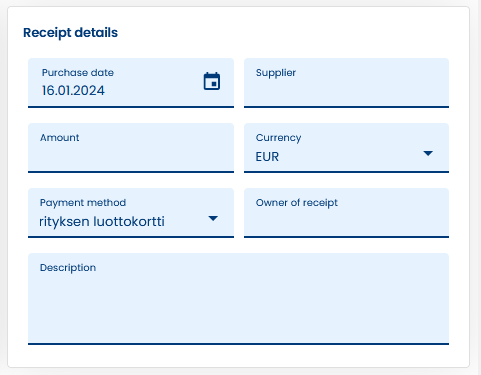
Task: Click the Amount field label
Action: (x=60, y=137)
